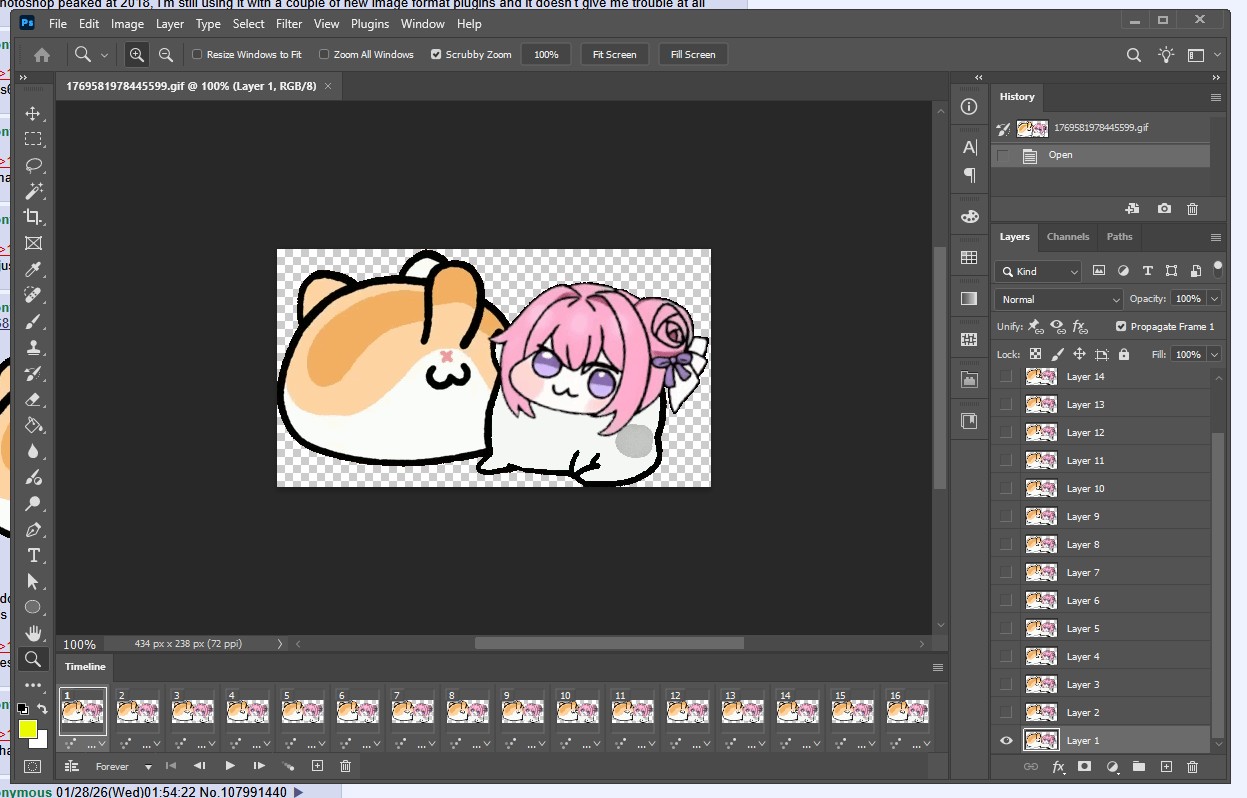Open the Opacity value dropdown arrow

[1214, 299]
